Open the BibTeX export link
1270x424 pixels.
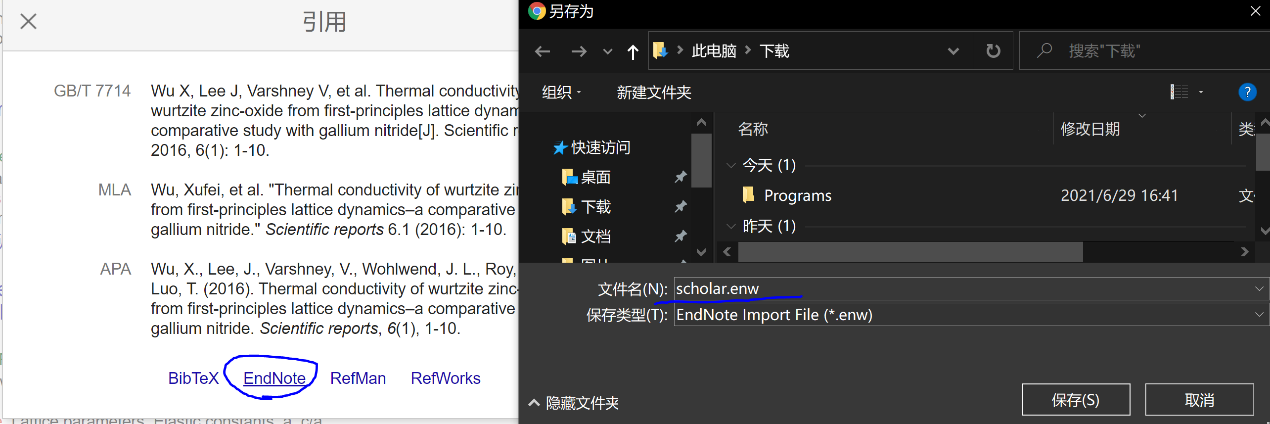[193, 378]
